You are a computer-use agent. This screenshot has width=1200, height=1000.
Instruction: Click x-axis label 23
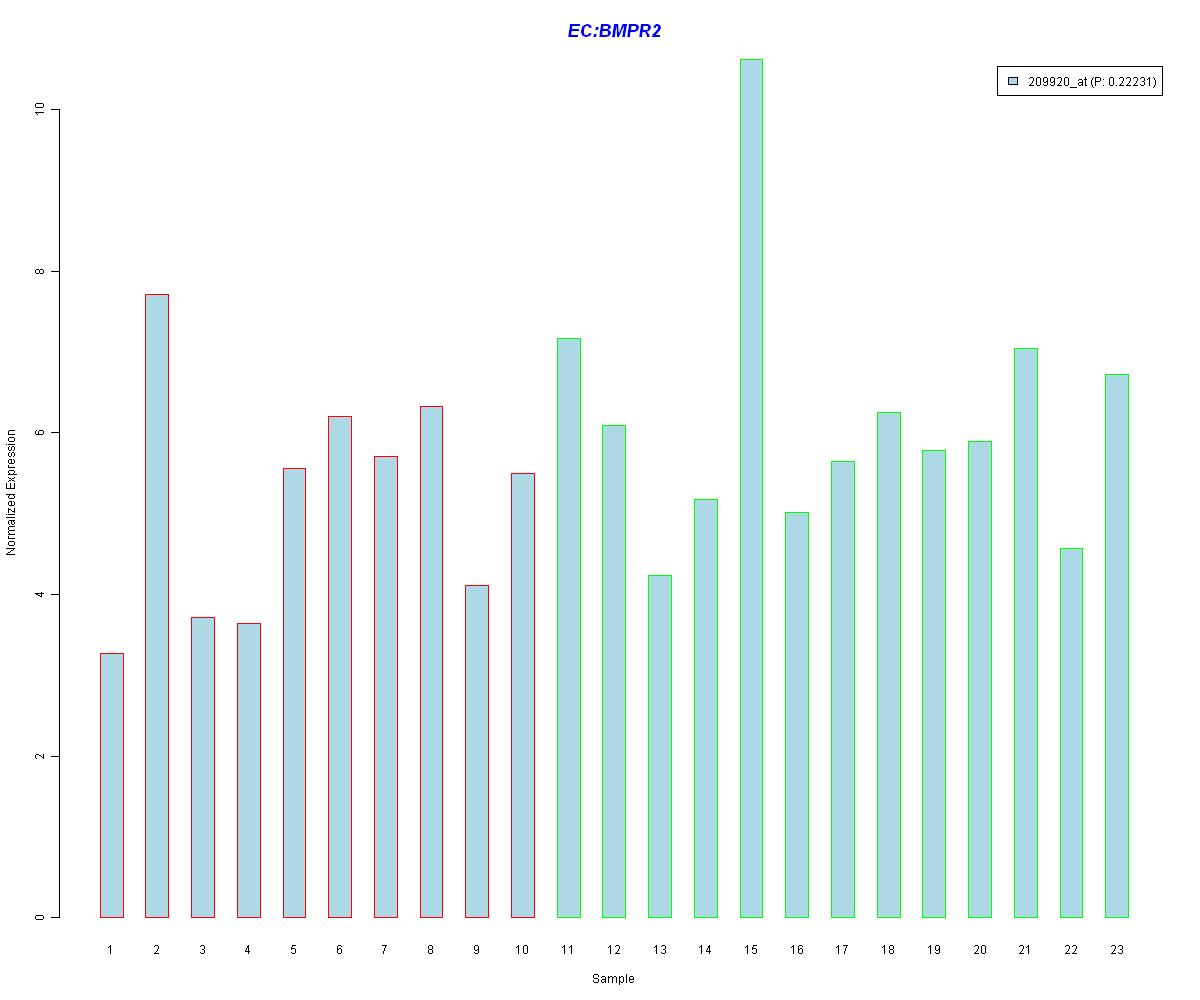coord(1117,949)
